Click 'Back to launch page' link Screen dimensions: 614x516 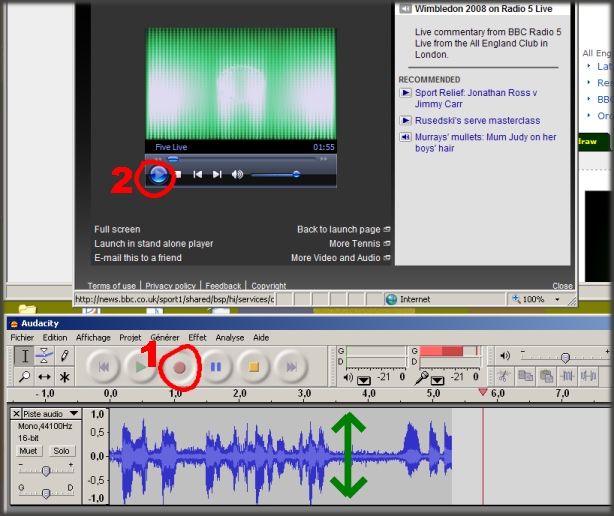(339, 229)
